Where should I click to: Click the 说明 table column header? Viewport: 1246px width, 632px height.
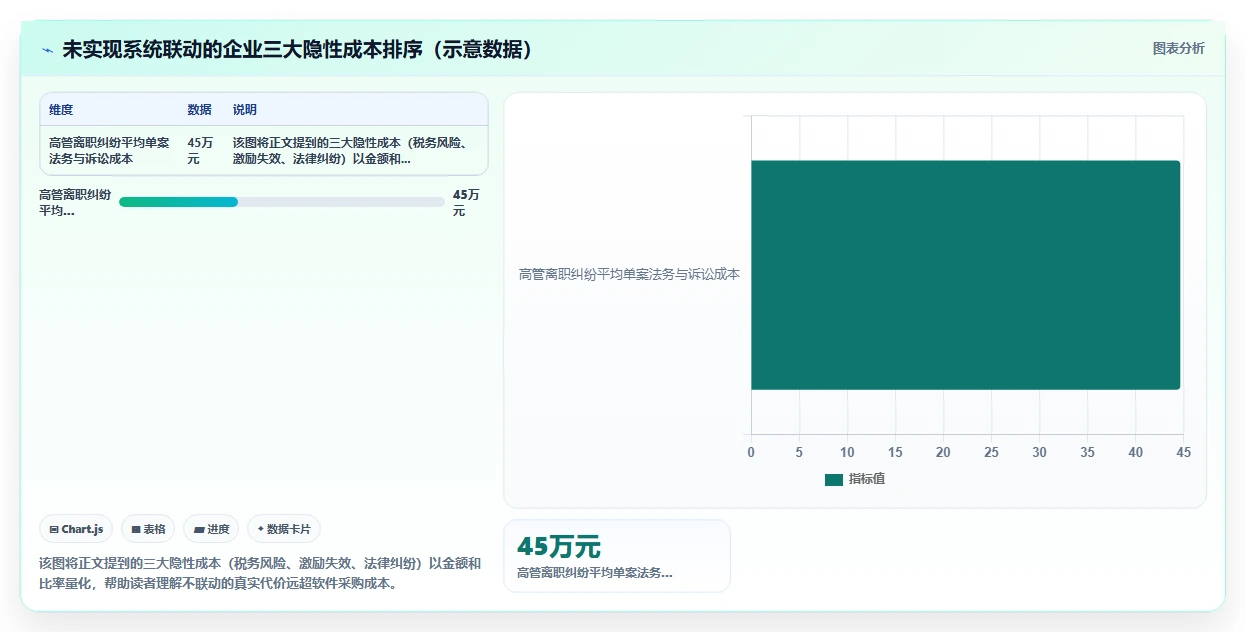[245, 110]
